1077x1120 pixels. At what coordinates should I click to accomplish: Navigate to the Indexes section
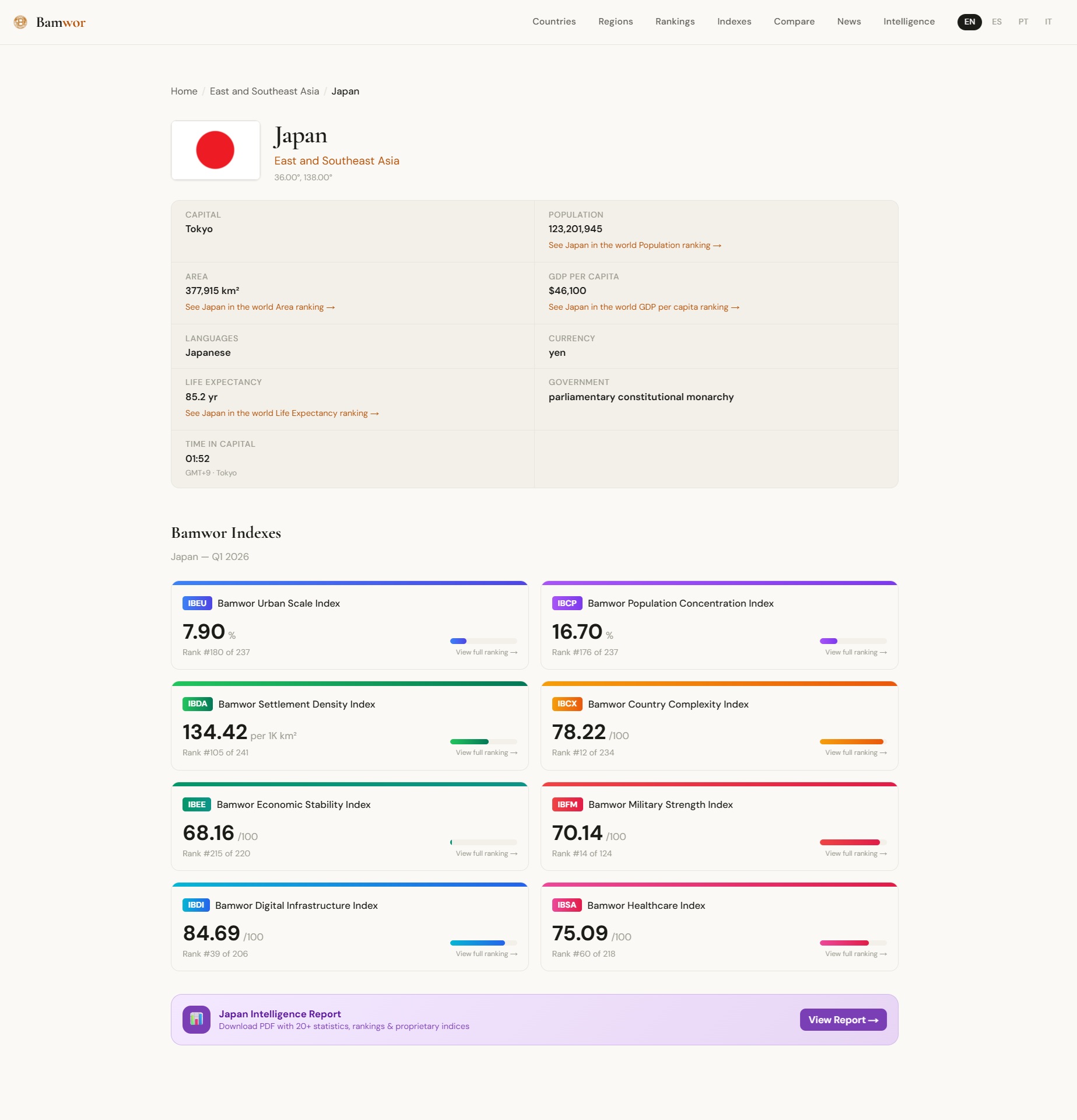click(734, 22)
